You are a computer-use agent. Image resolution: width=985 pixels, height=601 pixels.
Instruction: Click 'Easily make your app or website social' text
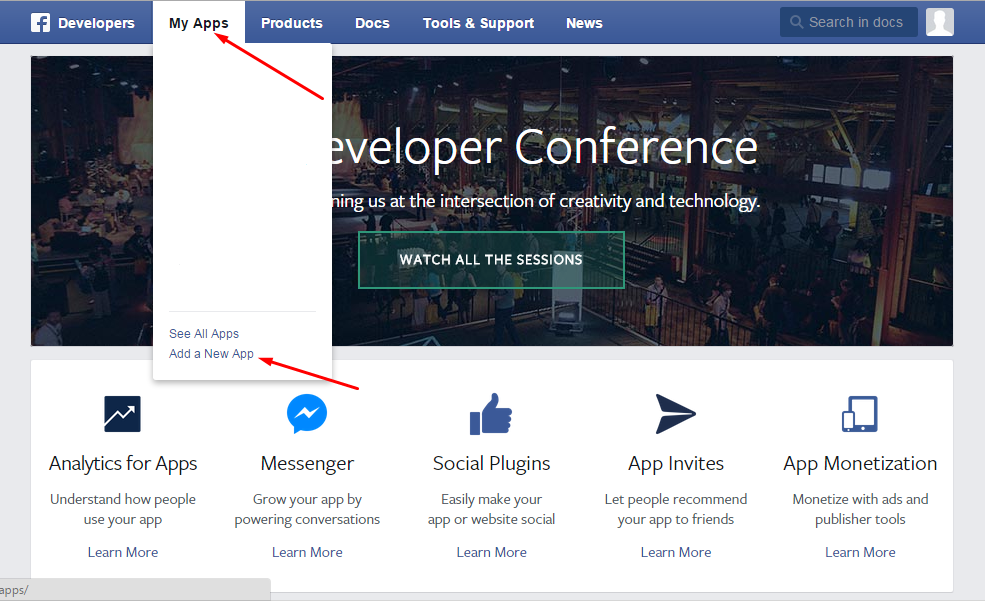point(491,509)
